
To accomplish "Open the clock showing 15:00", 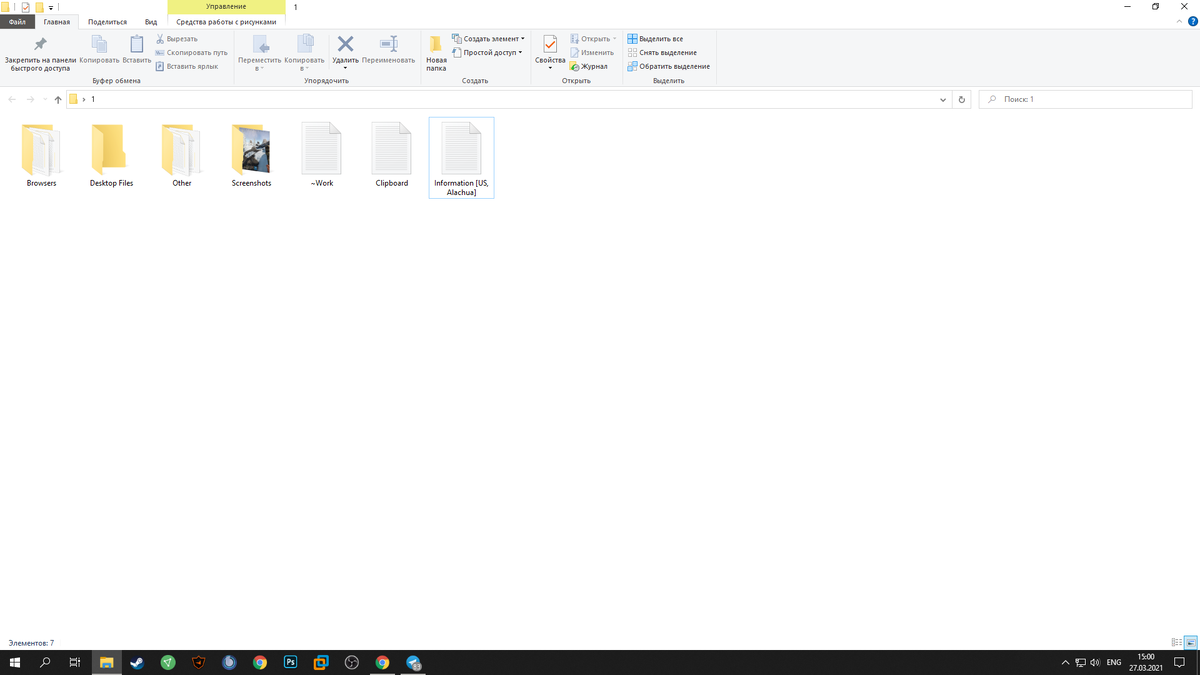I will click(x=1146, y=662).
